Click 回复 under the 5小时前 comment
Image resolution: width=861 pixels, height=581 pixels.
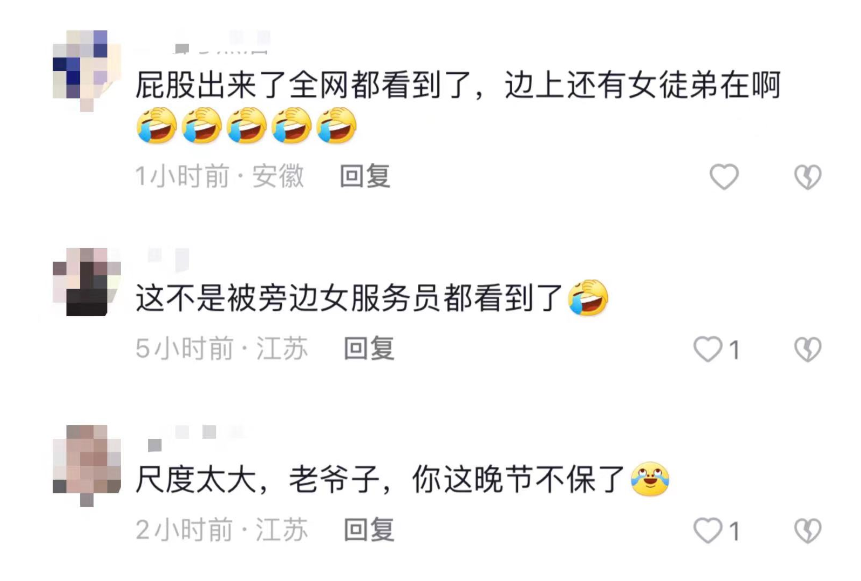point(369,349)
